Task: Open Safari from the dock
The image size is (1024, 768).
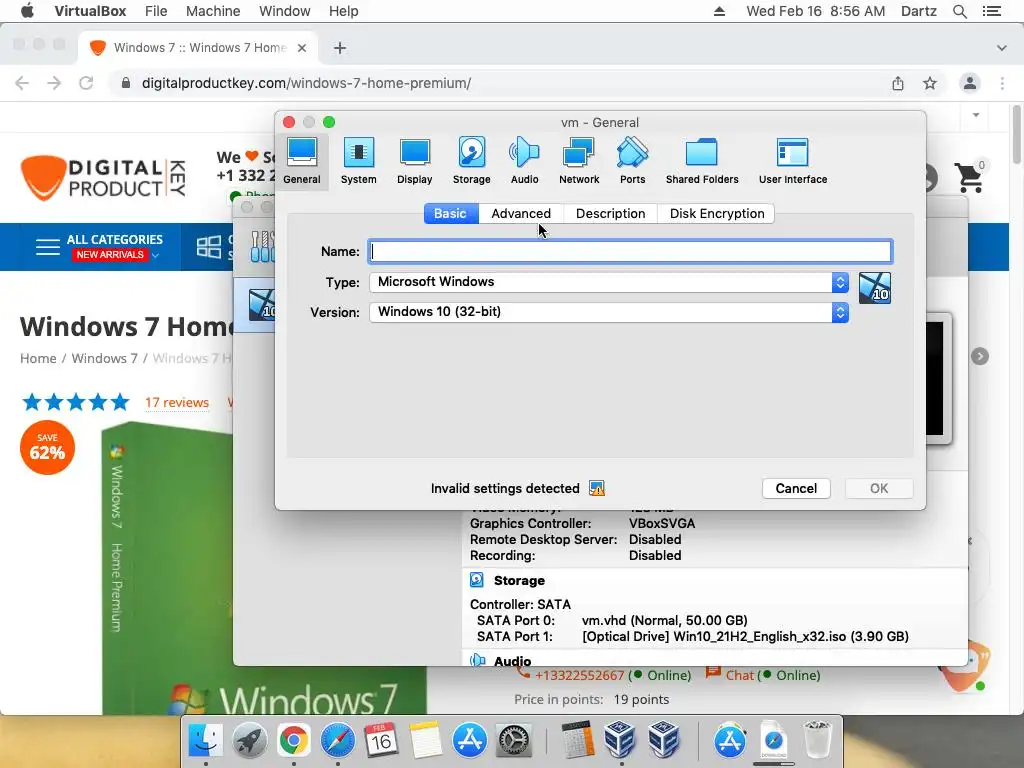Action: click(x=338, y=740)
